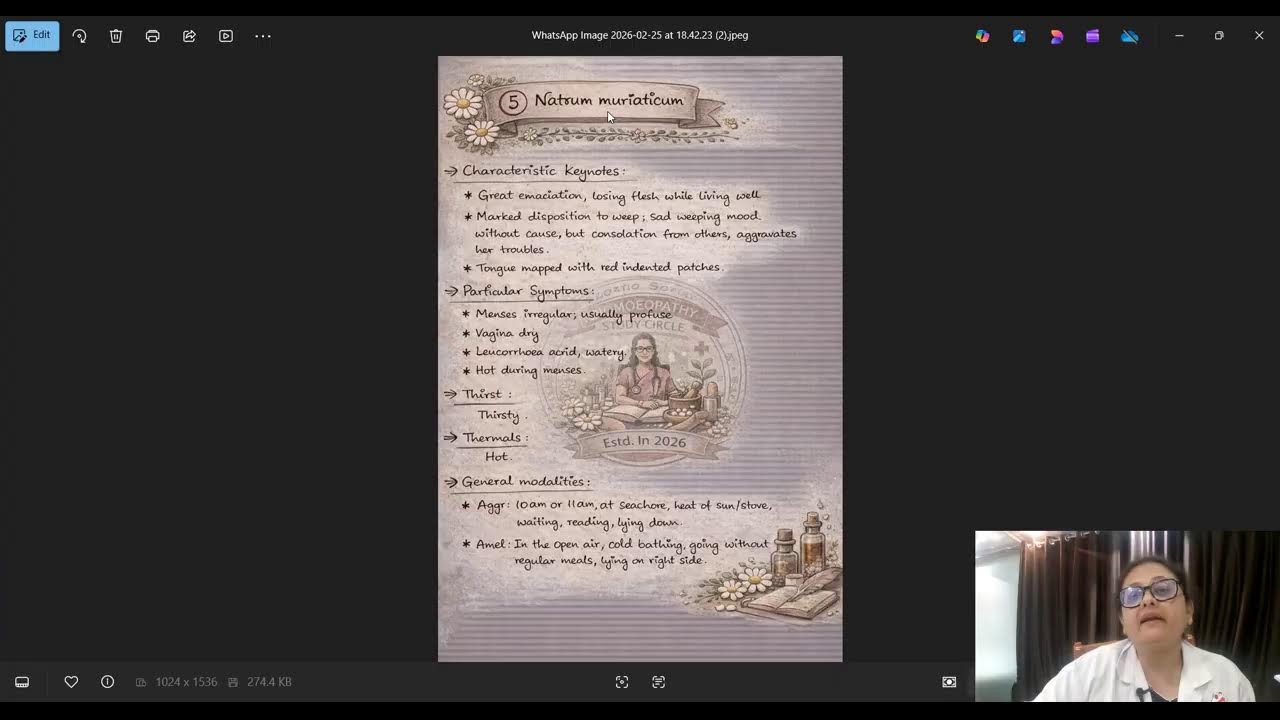Show file info using the info icon
This screenshot has height=720, width=1280.
pos(107,682)
